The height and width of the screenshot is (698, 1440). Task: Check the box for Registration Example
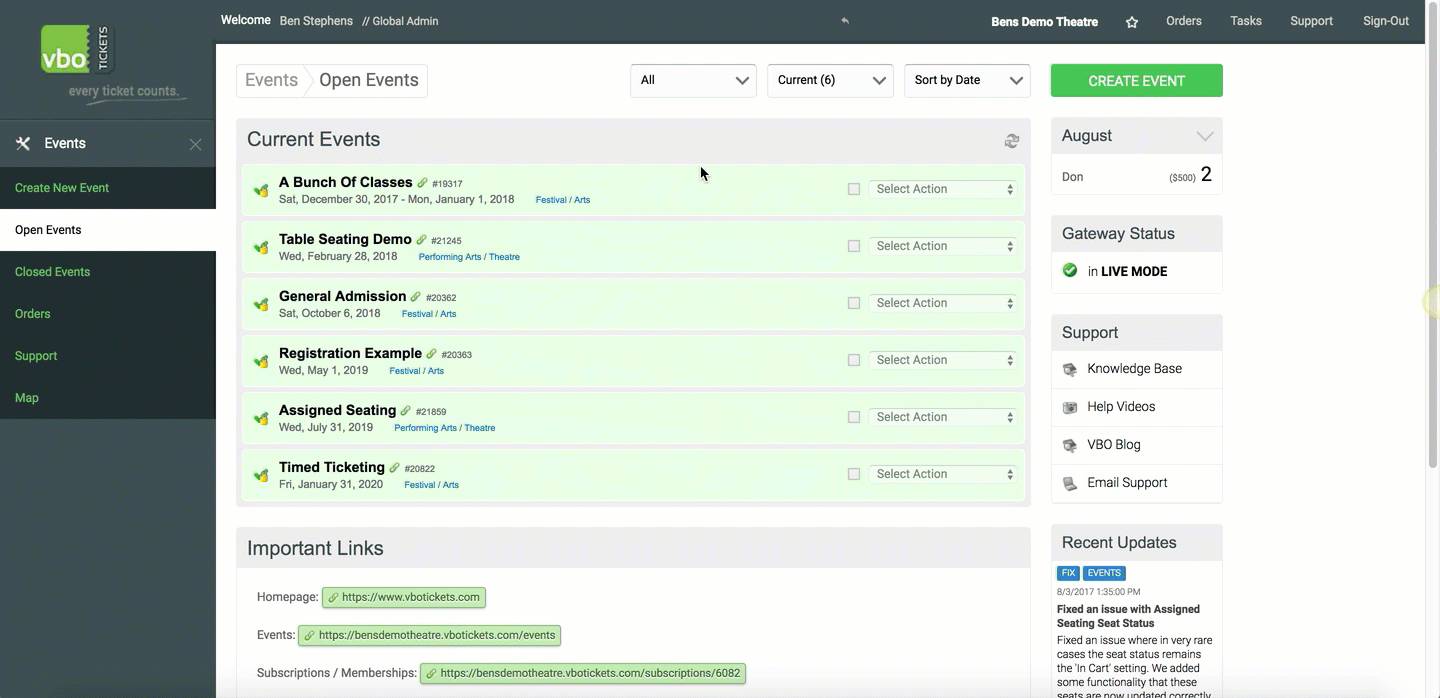point(854,360)
